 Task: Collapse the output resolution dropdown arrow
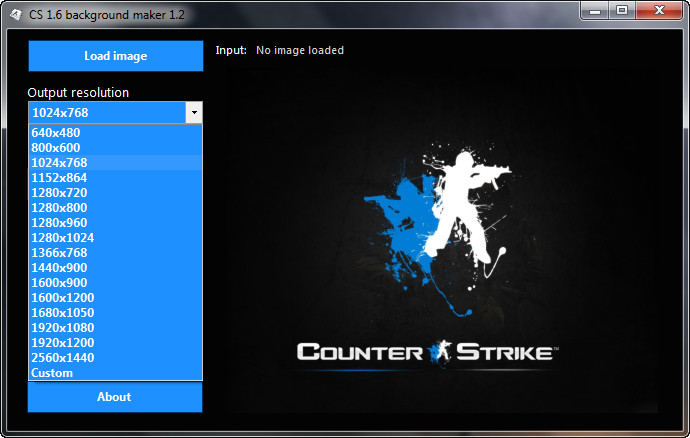pos(194,113)
